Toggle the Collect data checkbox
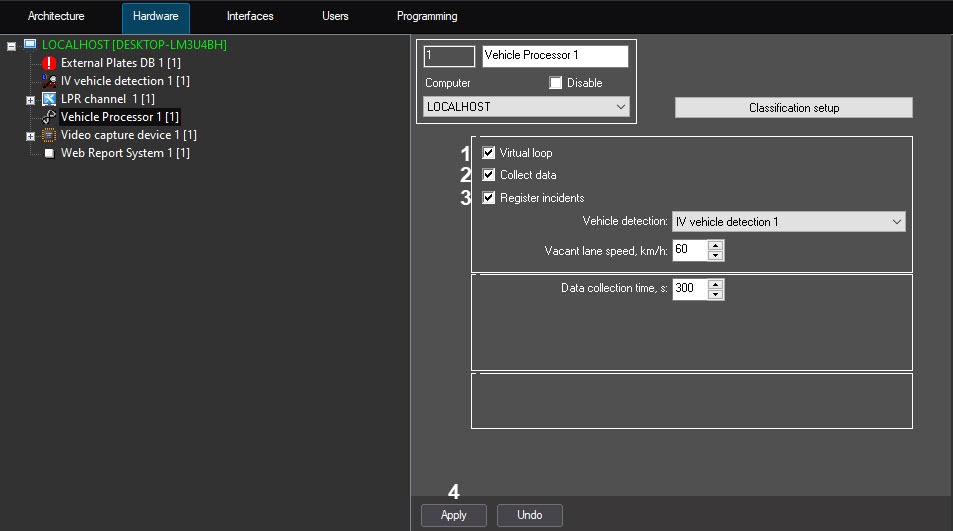This screenshot has height=531, width=953. pyautogui.click(x=489, y=175)
